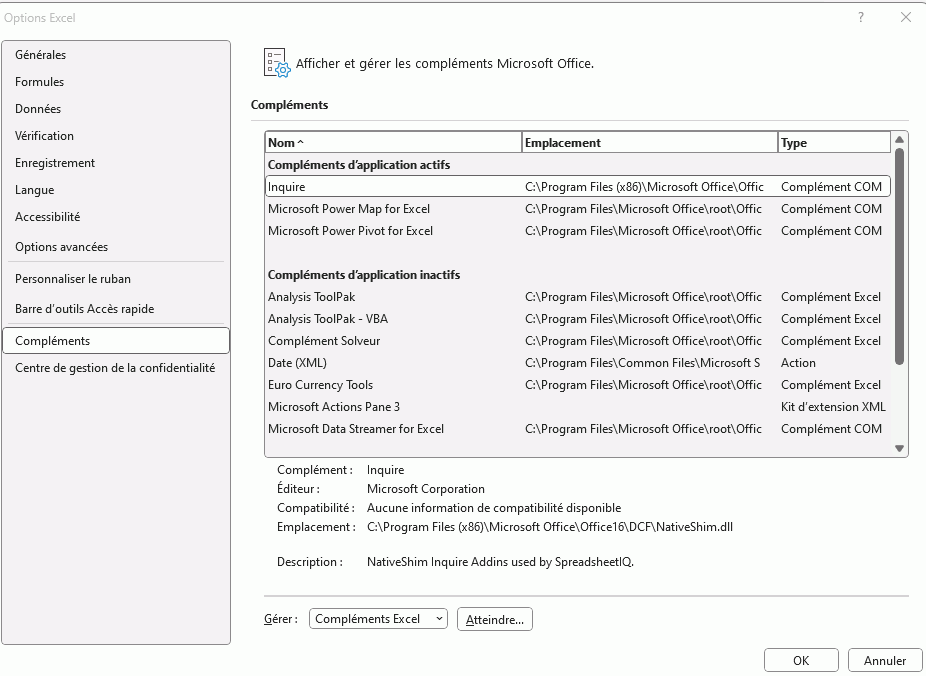Select Personnaliser le ruban

tap(116, 279)
